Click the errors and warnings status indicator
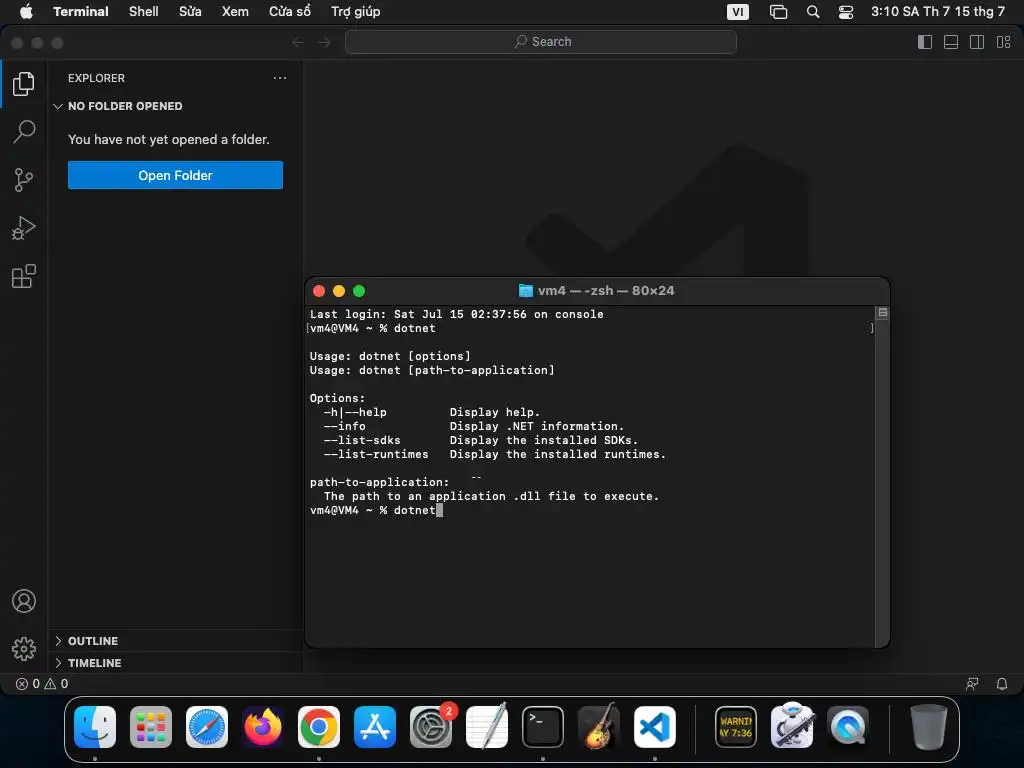This screenshot has width=1024, height=768. [x=42, y=684]
